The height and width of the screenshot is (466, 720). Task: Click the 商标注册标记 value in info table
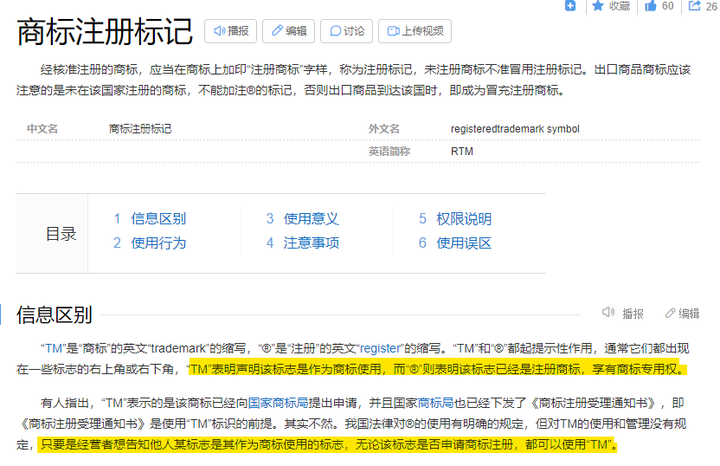click(140, 129)
